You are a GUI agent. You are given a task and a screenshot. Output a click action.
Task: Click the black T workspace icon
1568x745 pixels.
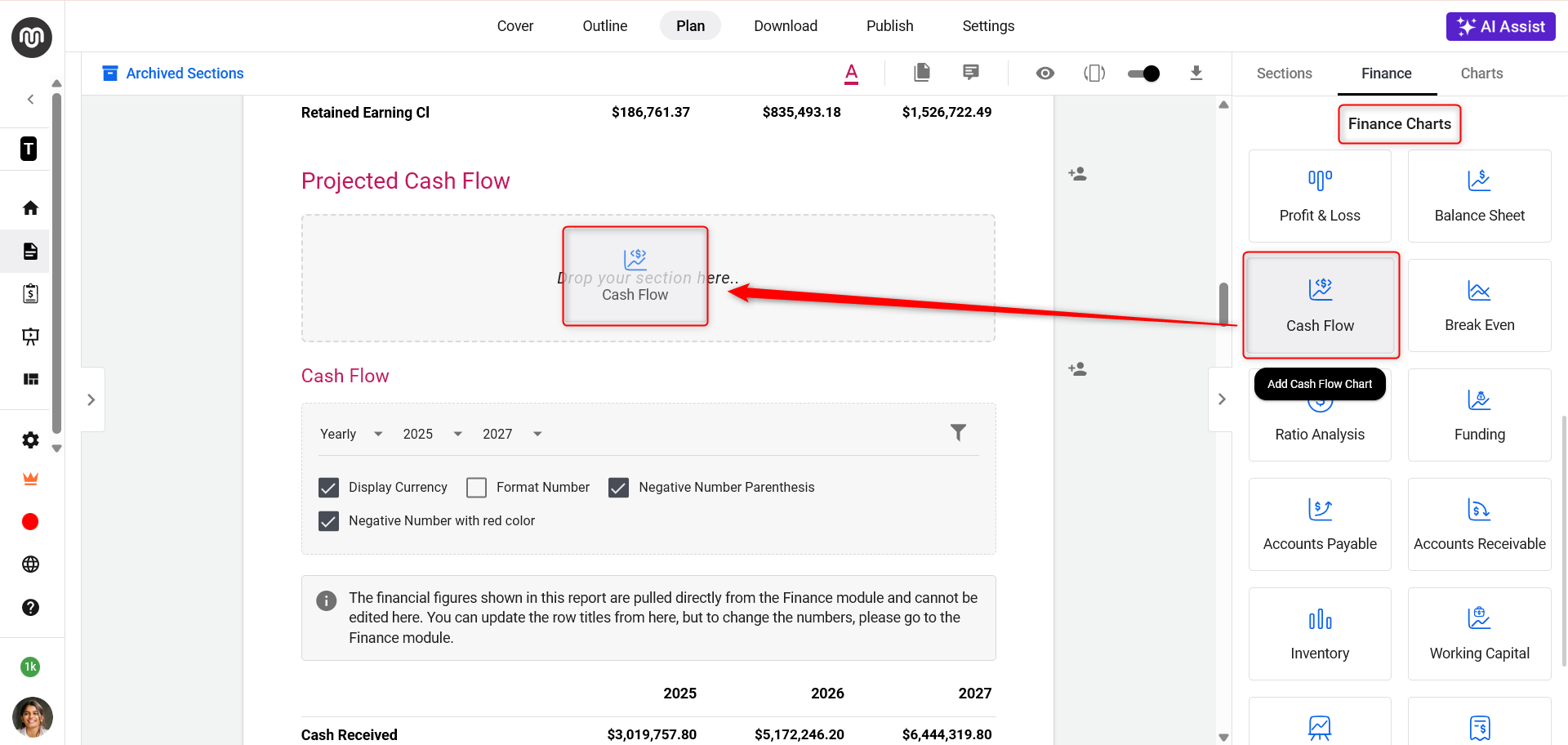pos(29,149)
